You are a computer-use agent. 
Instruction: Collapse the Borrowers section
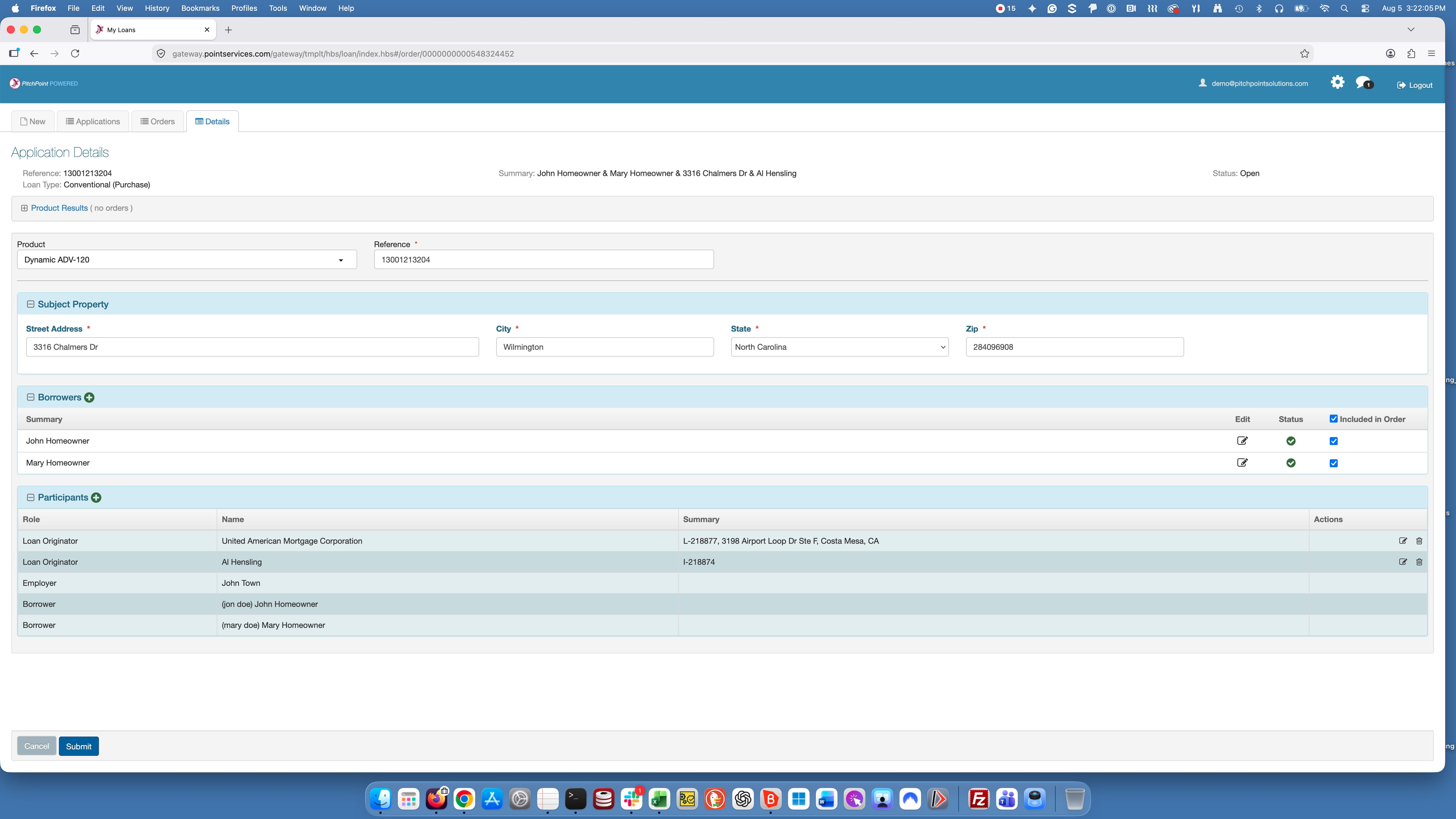tap(30, 397)
